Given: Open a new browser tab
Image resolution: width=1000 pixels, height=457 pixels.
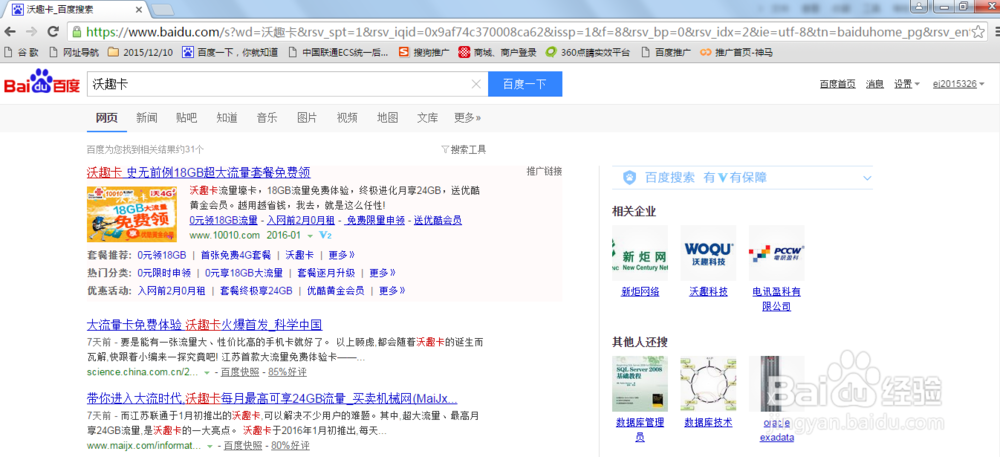Looking at the screenshot, I should pyautogui.click(x=163, y=9).
